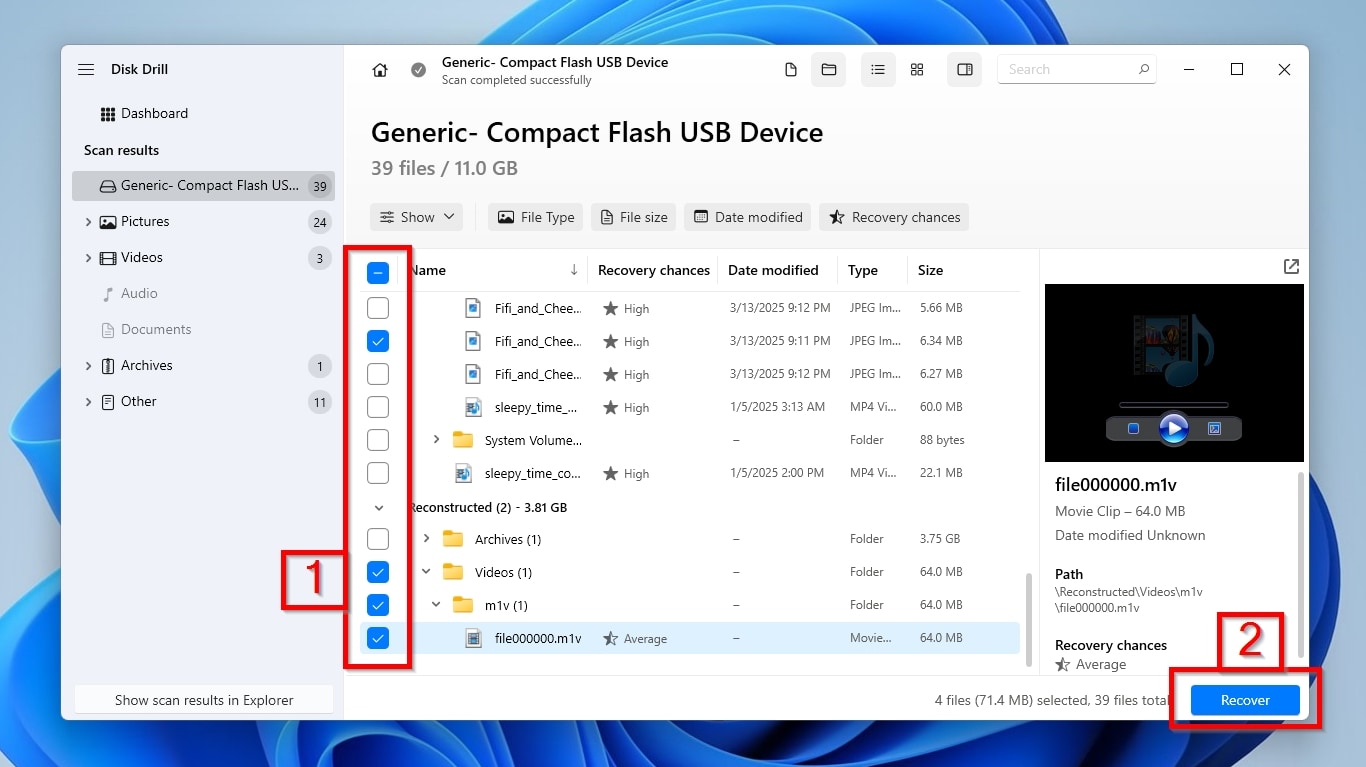Viewport: 1366px width, 767px height.
Task: Click the 1/5/2025 3:13 AM sleepy_time MP4 icon
Action: [x=474, y=407]
